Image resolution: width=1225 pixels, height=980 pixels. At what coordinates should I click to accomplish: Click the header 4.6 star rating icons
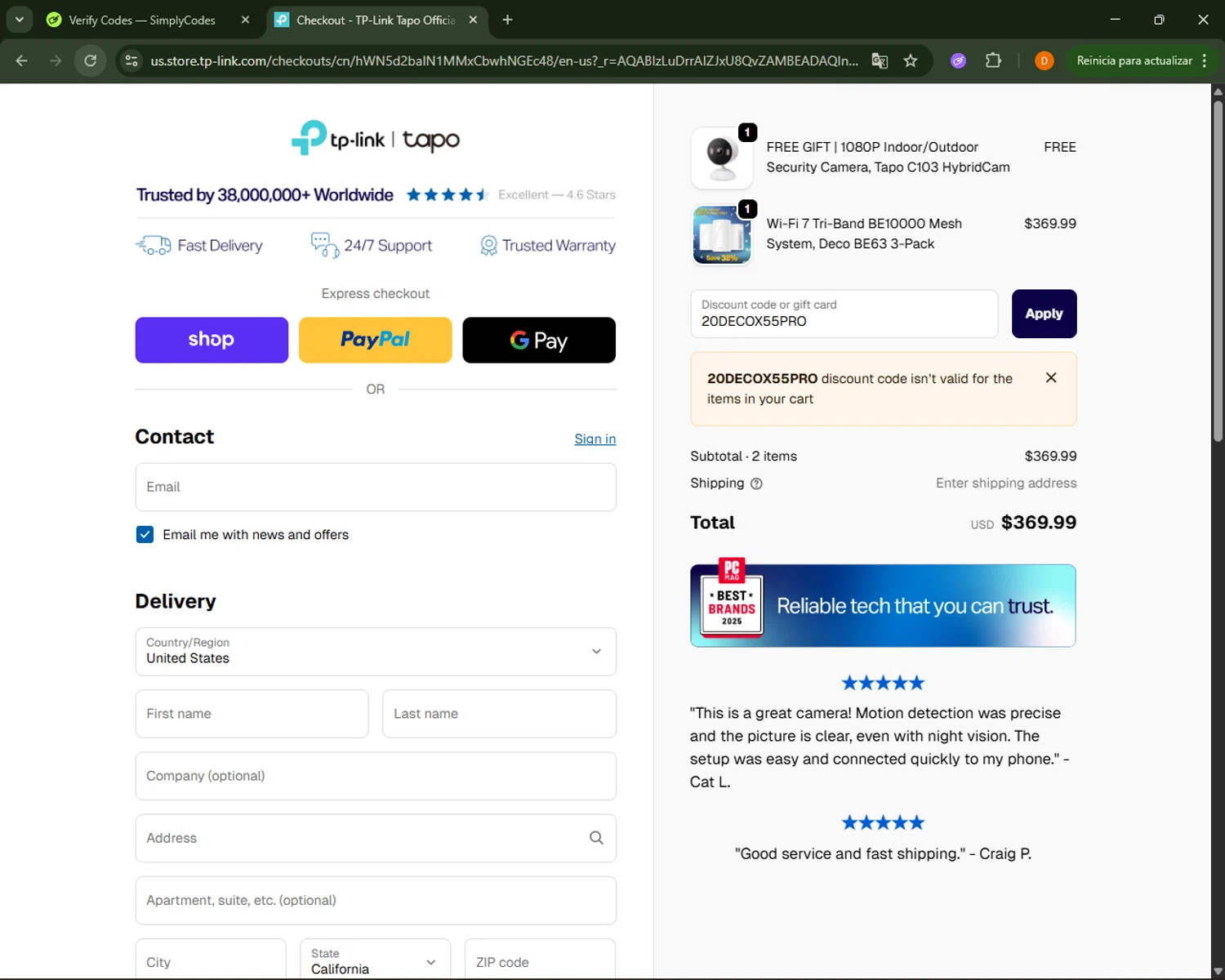click(448, 194)
